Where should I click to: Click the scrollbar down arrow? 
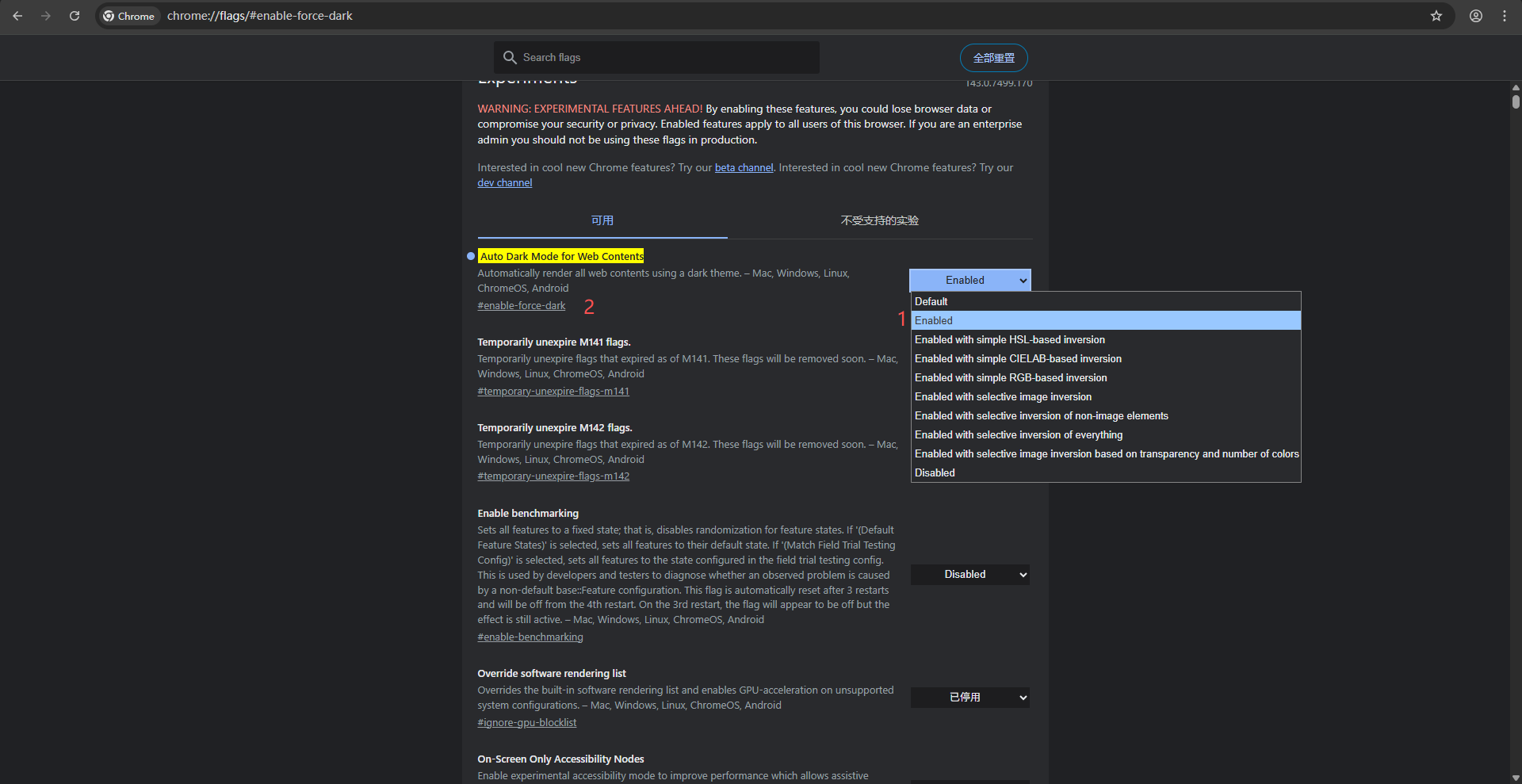[x=1516, y=778]
